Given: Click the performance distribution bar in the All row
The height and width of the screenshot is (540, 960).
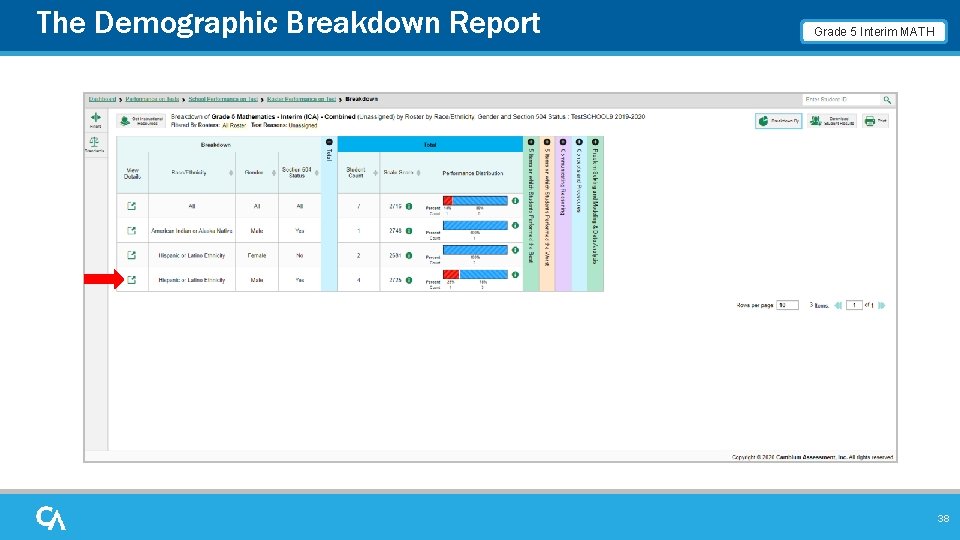Looking at the screenshot, I should click(475, 201).
